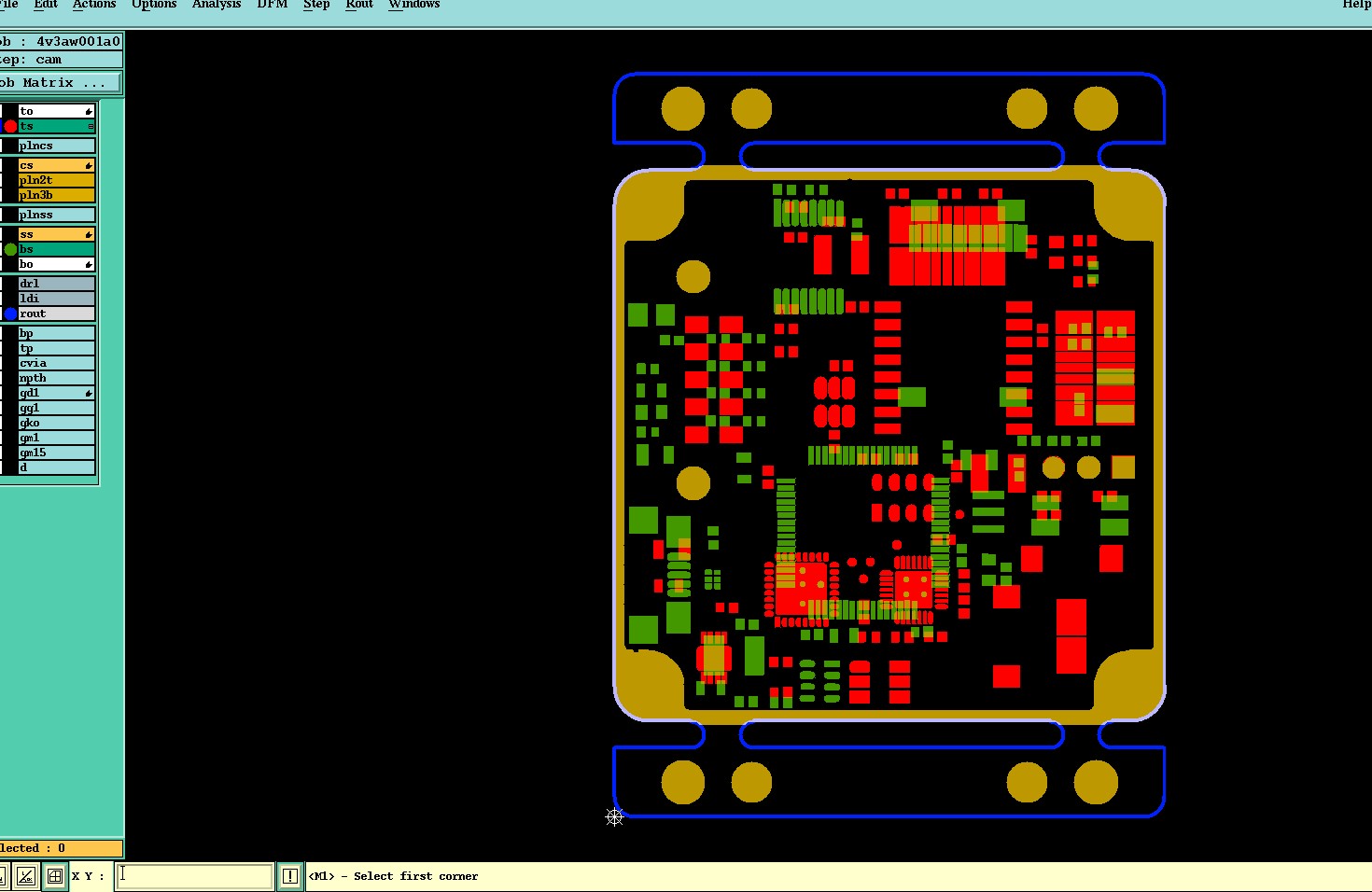This screenshot has height=892, width=1372.
Task: Open the Help menu
Action: [x=1356, y=4]
